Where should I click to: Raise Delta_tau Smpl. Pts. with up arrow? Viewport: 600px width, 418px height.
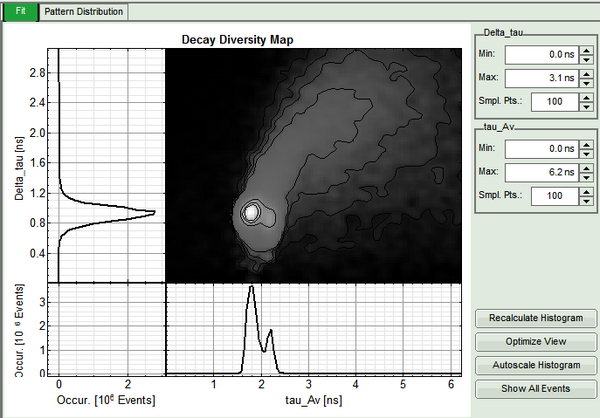pos(584,96)
